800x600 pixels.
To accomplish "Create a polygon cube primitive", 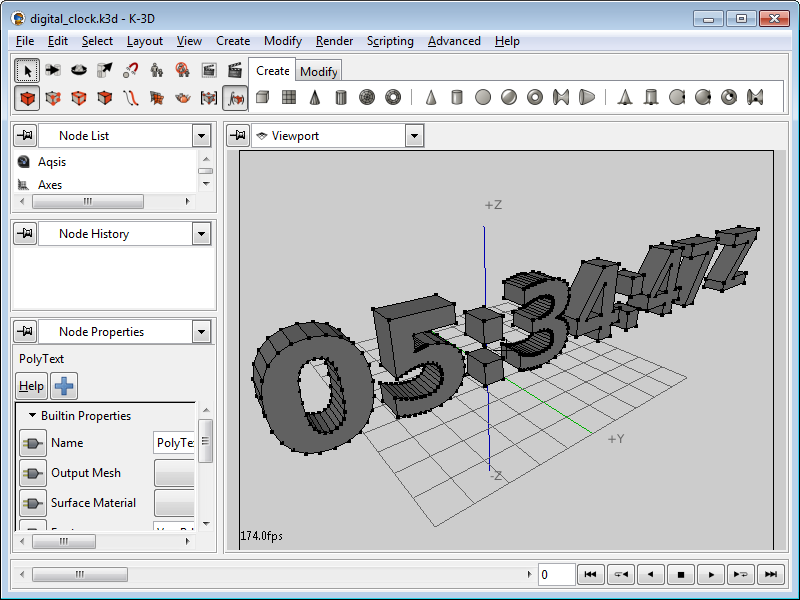I will tap(263, 97).
